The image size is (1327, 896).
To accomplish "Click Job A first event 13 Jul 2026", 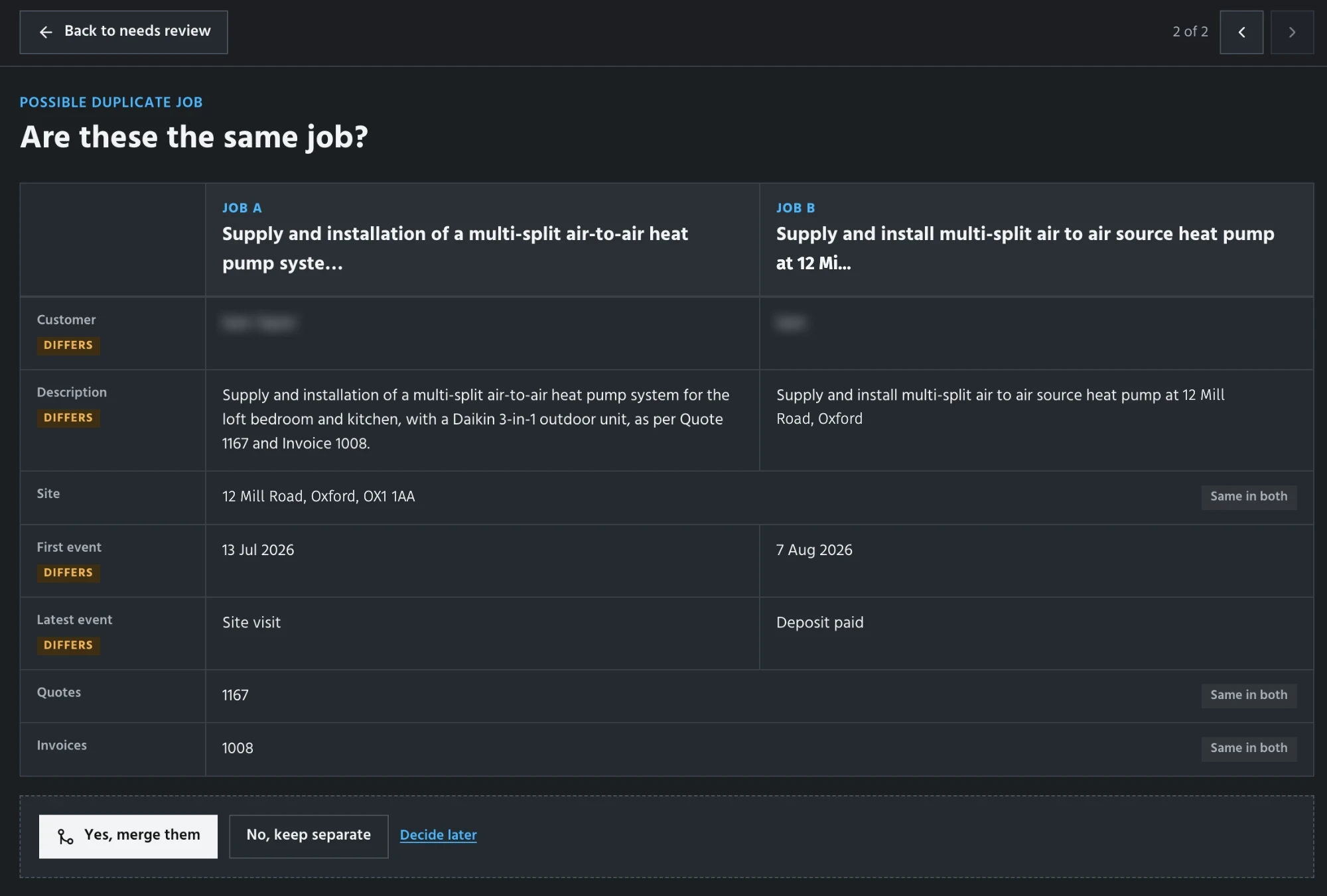I will (258, 550).
